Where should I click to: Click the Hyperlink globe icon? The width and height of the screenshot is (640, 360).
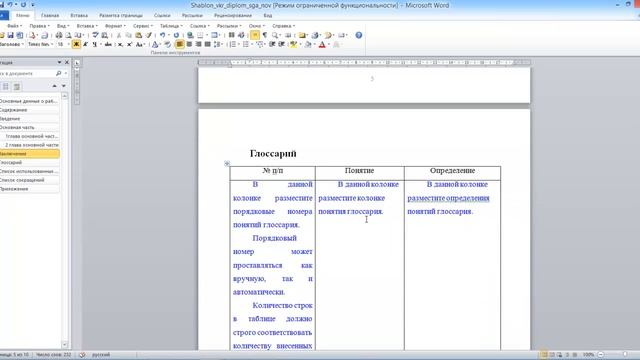[x=190, y=35]
